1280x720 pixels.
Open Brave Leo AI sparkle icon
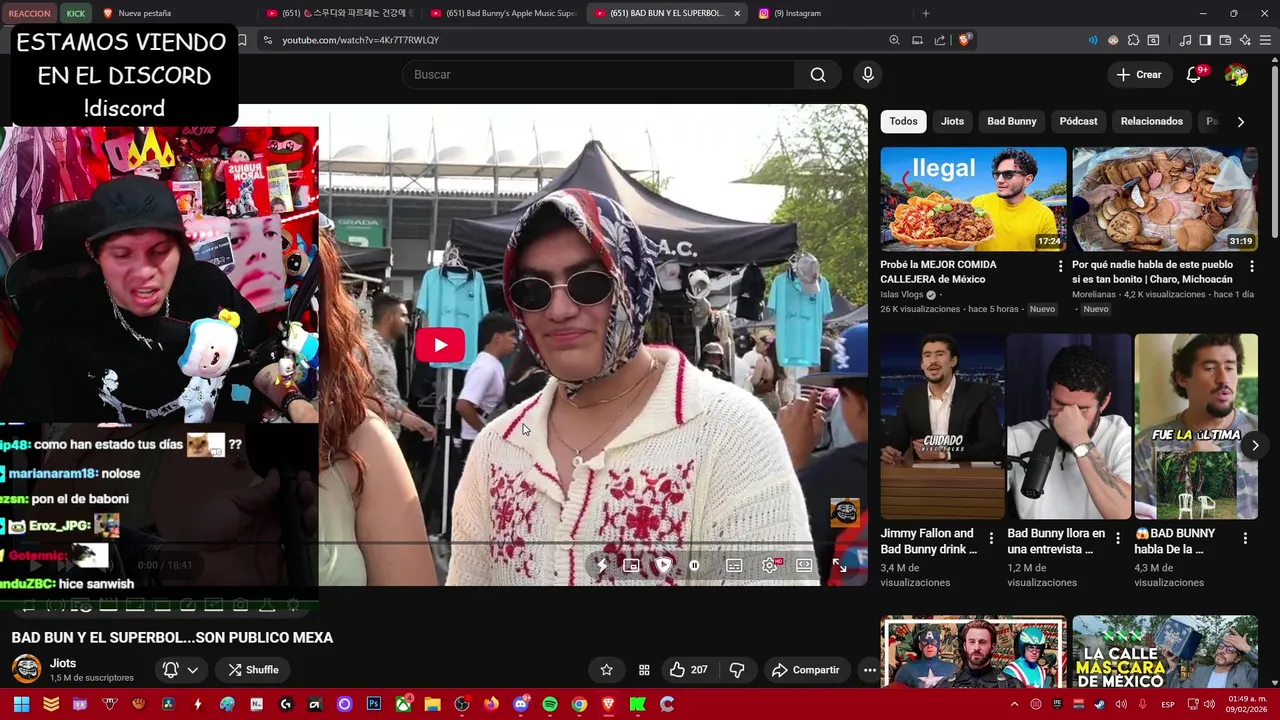click(1245, 40)
